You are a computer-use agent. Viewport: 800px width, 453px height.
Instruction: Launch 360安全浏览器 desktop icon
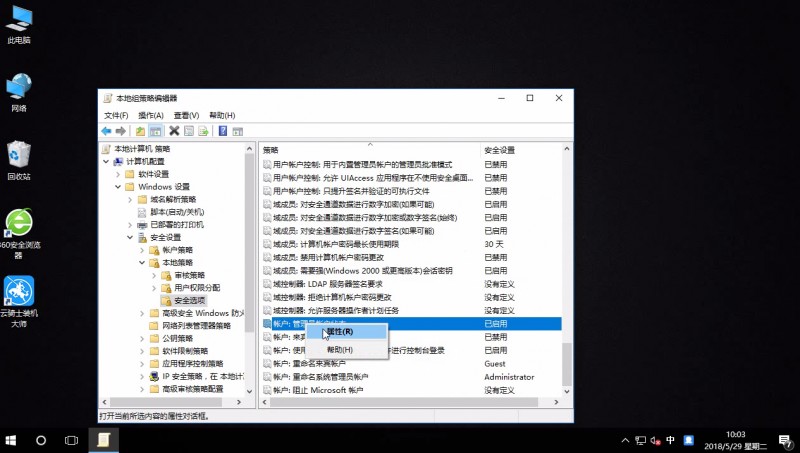coord(19,234)
